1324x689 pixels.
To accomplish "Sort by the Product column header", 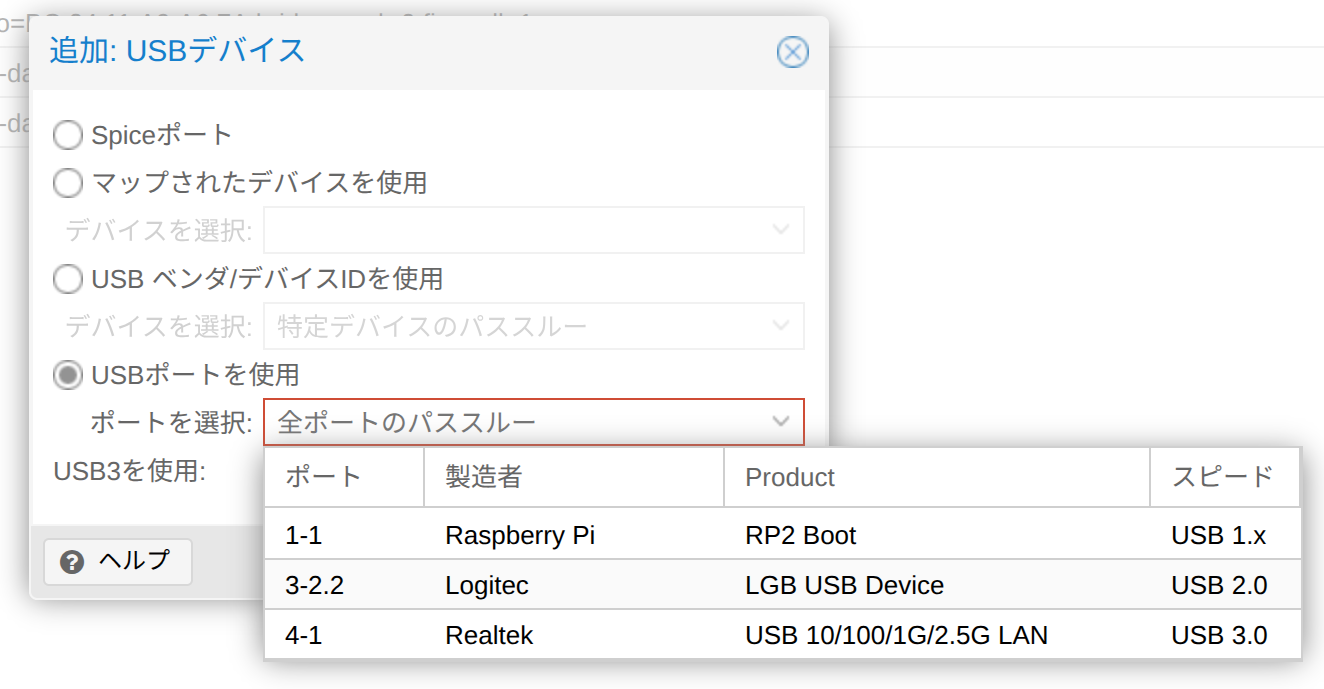I will click(x=935, y=477).
